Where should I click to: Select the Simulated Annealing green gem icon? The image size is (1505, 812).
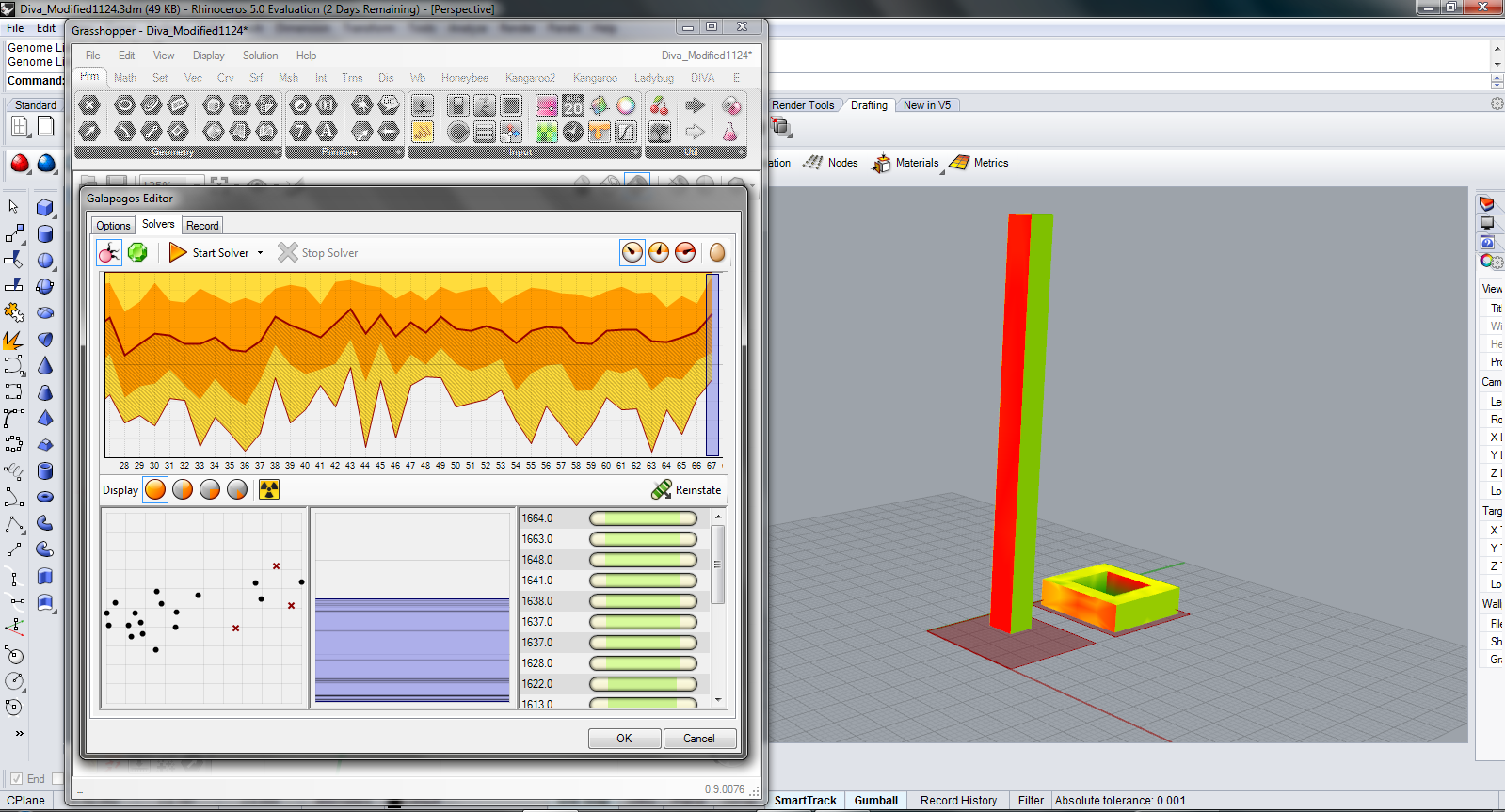(137, 252)
